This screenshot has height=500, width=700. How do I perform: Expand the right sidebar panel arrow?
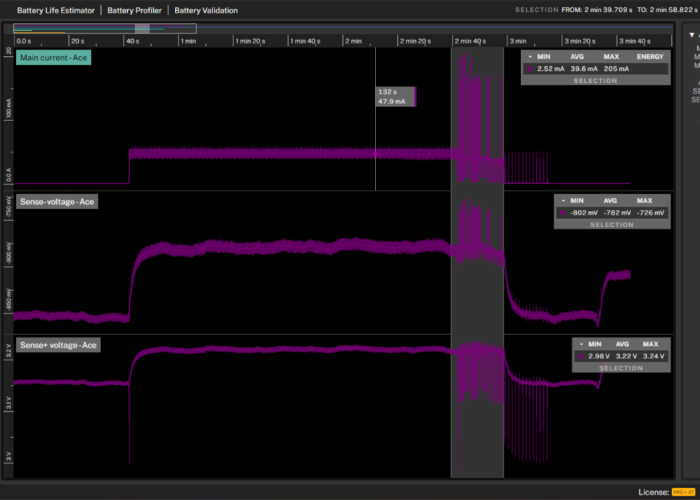click(692, 35)
